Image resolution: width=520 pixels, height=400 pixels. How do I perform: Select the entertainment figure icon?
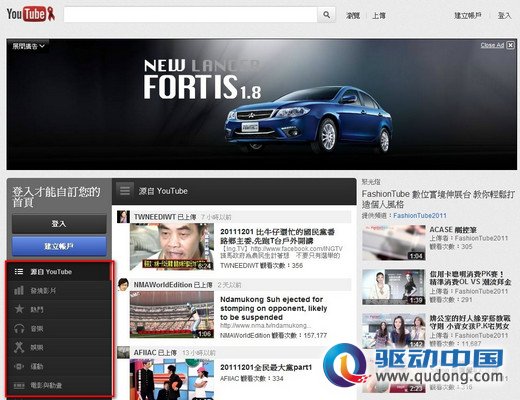point(19,347)
